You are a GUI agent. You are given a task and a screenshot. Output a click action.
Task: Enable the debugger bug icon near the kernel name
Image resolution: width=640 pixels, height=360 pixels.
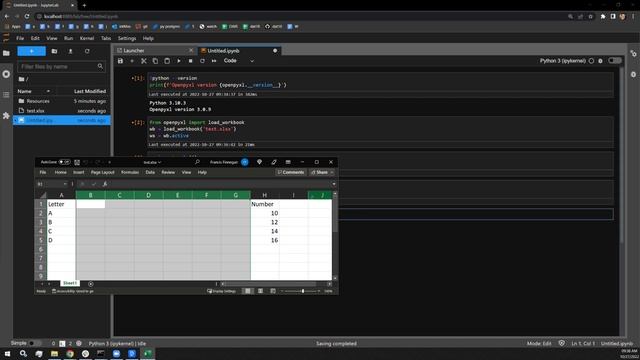[x=600, y=61]
